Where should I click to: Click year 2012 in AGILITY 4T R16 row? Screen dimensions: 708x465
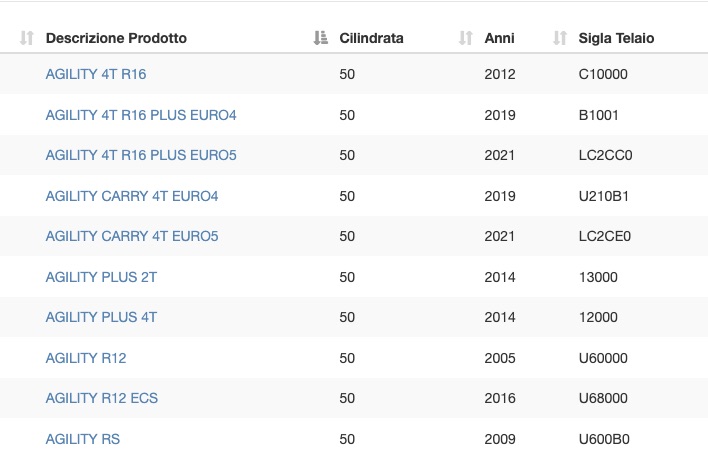(x=500, y=74)
